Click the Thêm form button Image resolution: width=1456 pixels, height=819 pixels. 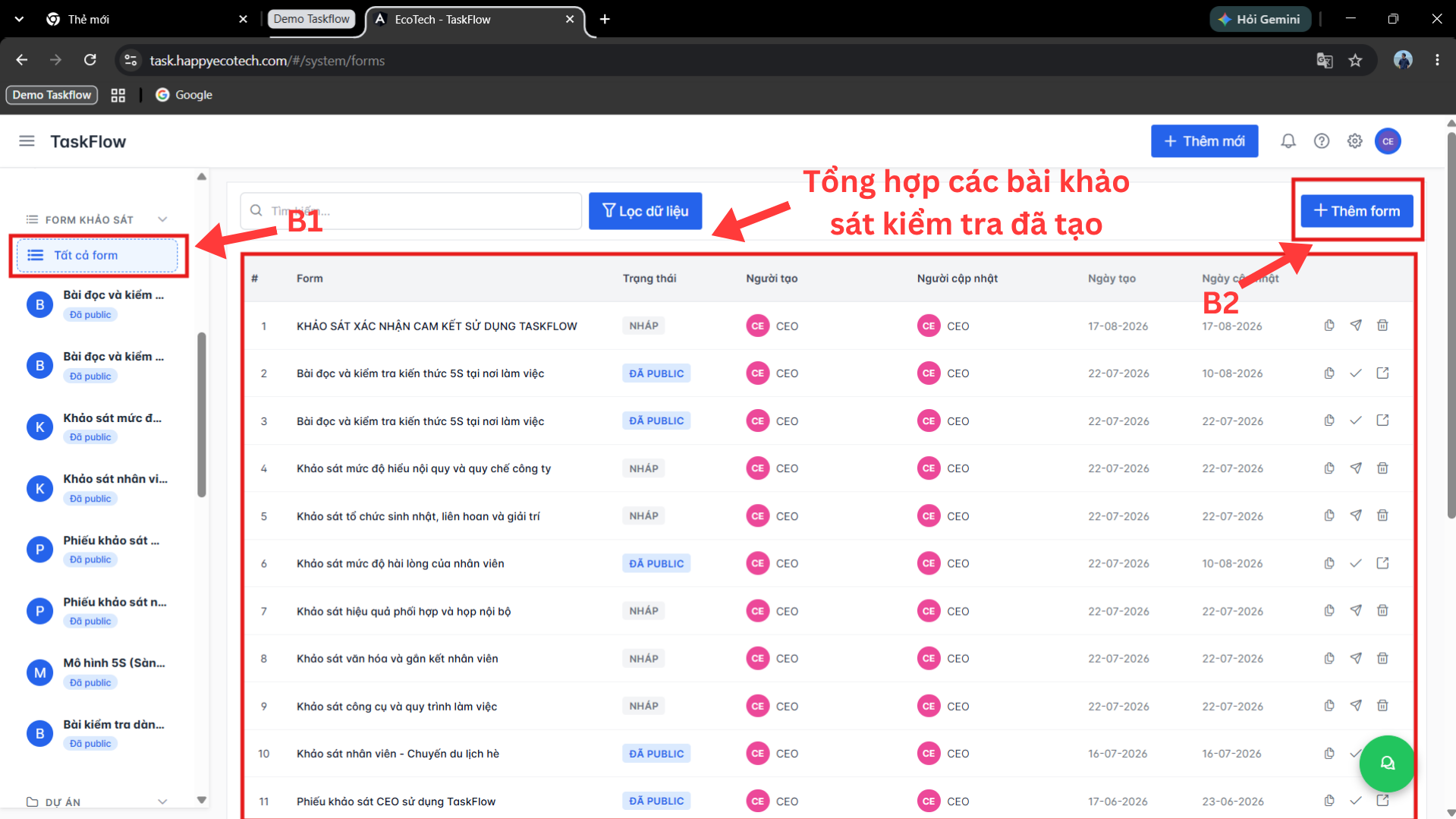1357,211
